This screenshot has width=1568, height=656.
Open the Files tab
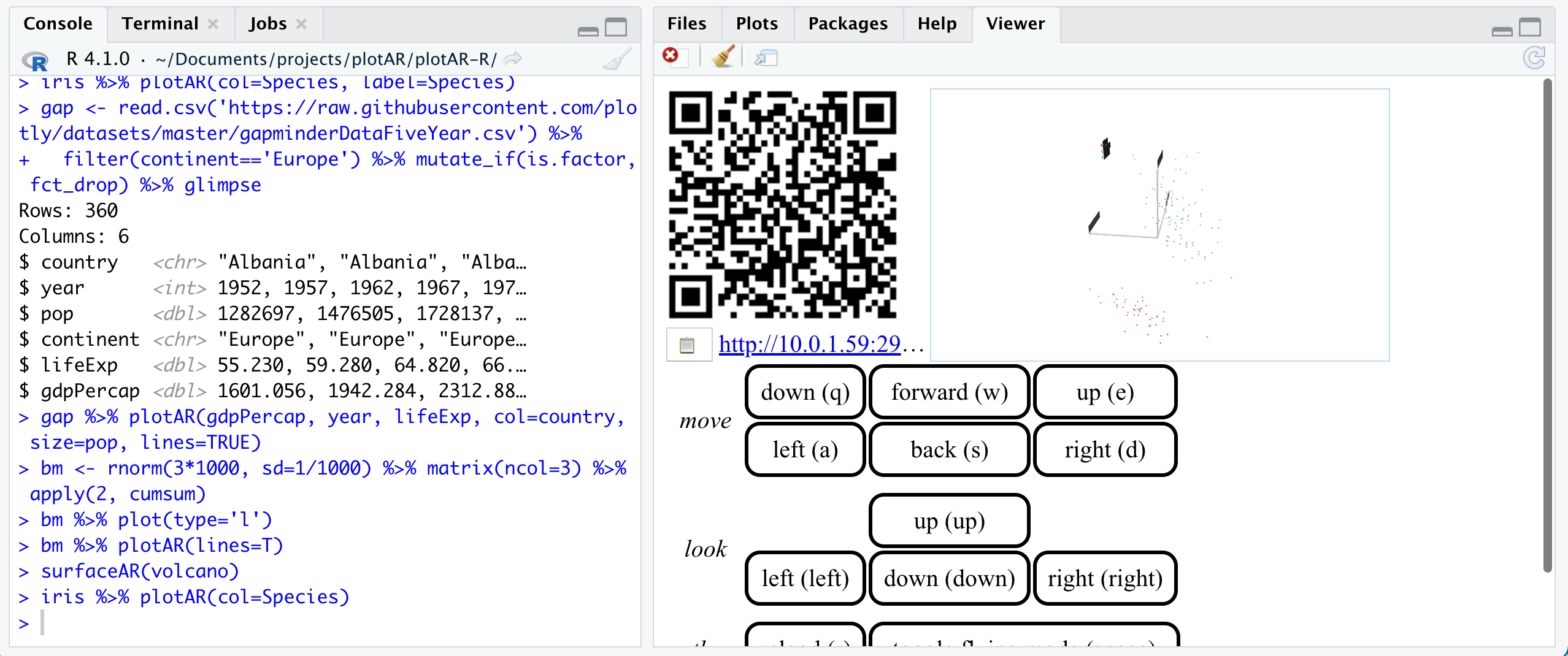click(x=687, y=24)
